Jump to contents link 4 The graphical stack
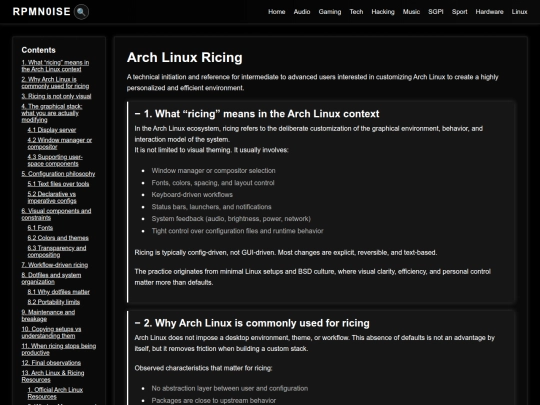This screenshot has height=405, width=540. click(52, 113)
